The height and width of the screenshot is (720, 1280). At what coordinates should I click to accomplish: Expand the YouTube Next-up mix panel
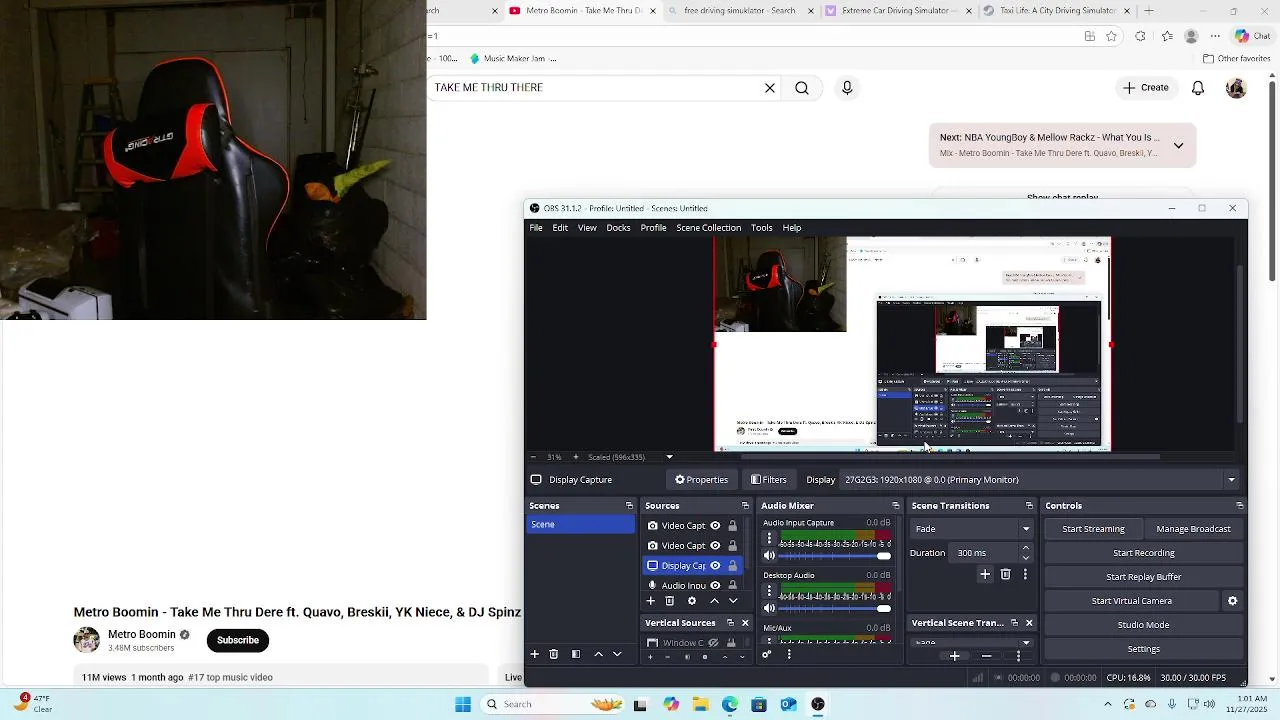[1178, 145]
